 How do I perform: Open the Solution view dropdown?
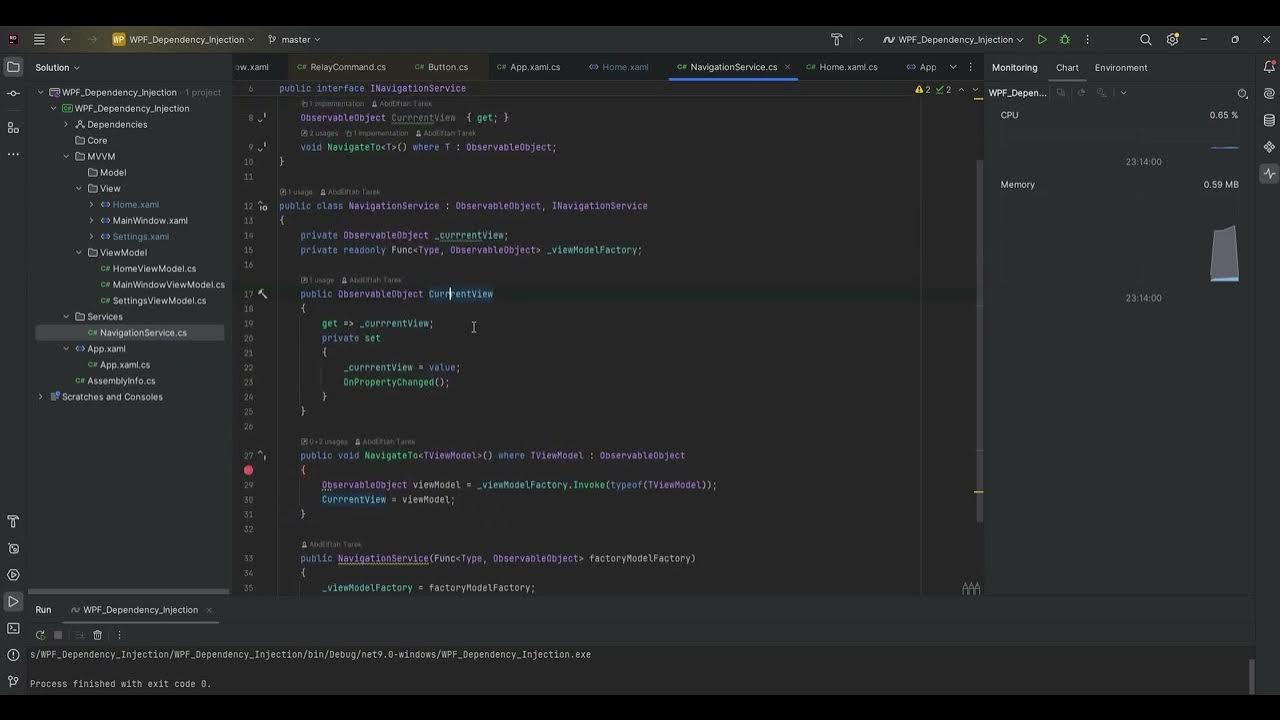point(58,67)
